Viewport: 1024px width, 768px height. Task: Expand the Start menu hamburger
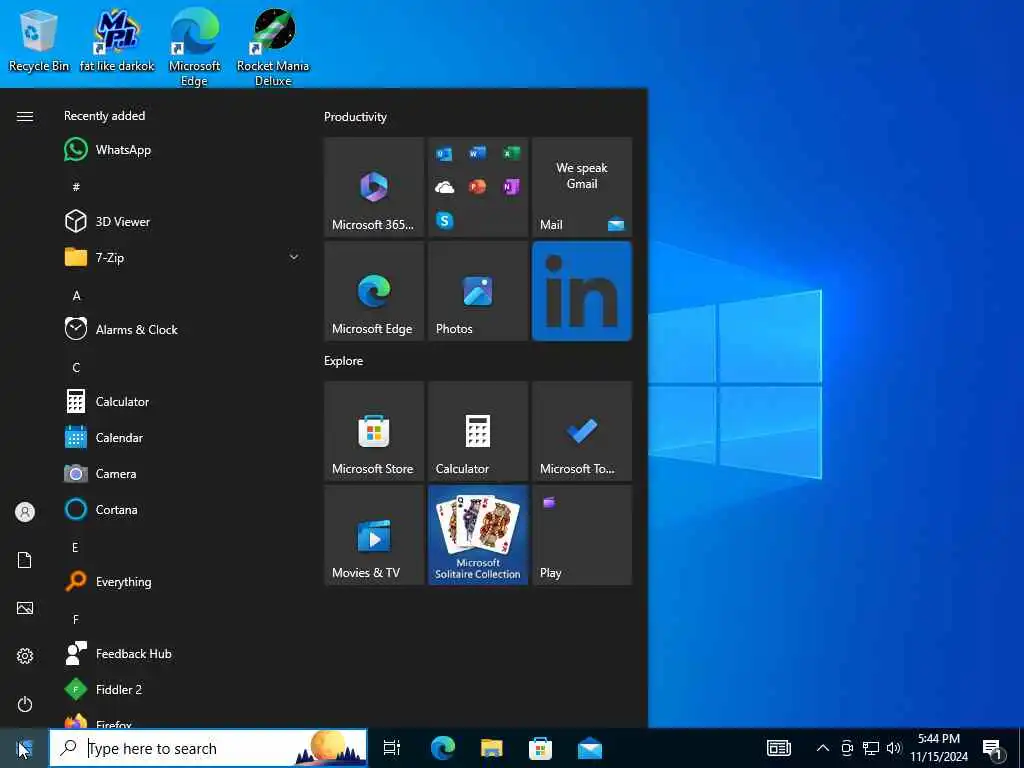[x=25, y=116]
